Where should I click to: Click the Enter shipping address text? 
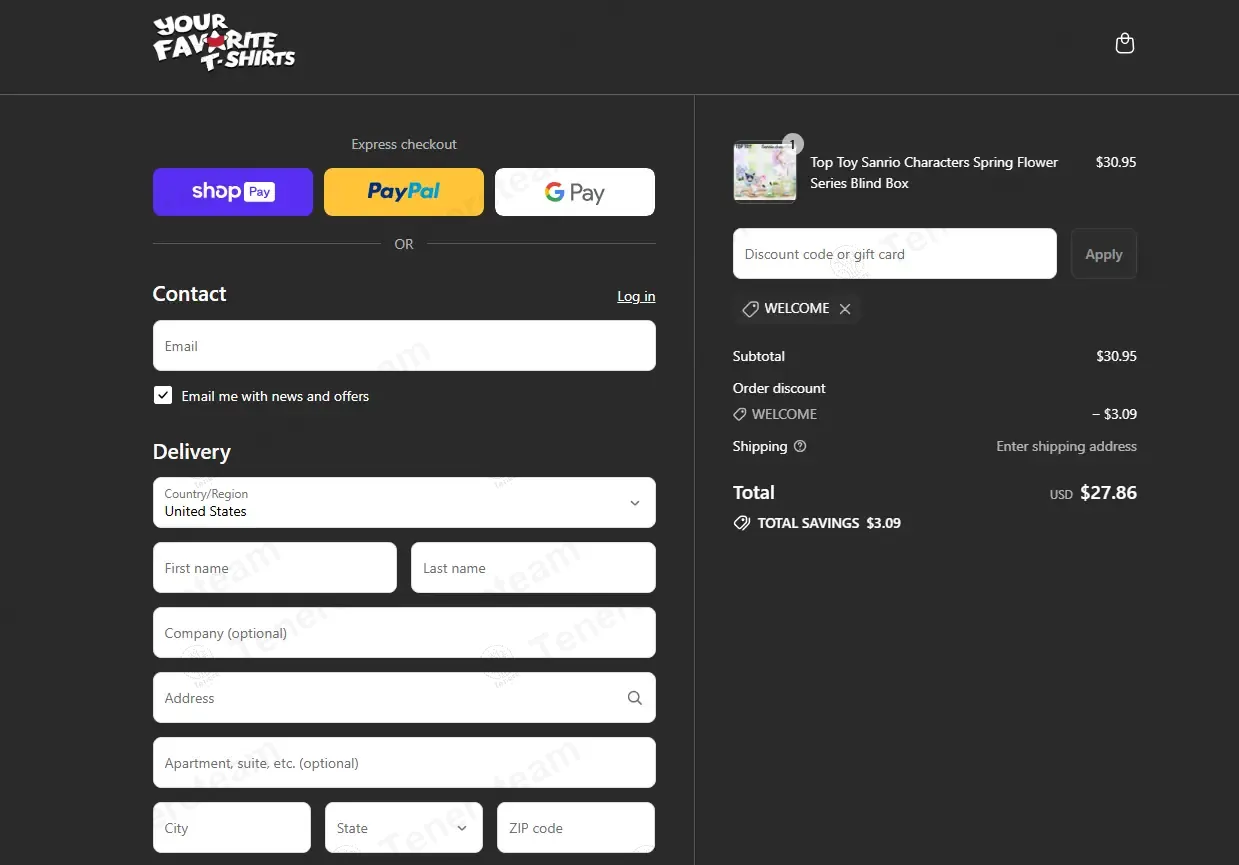point(1066,447)
